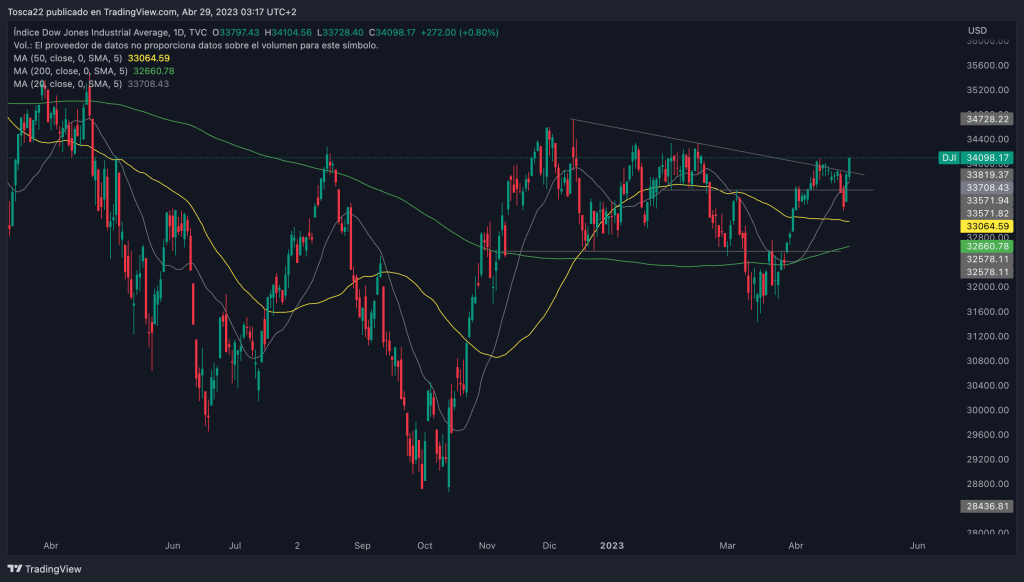Select the MA 20 indicator legend
The width and height of the screenshot is (1024, 582).
click(70, 84)
